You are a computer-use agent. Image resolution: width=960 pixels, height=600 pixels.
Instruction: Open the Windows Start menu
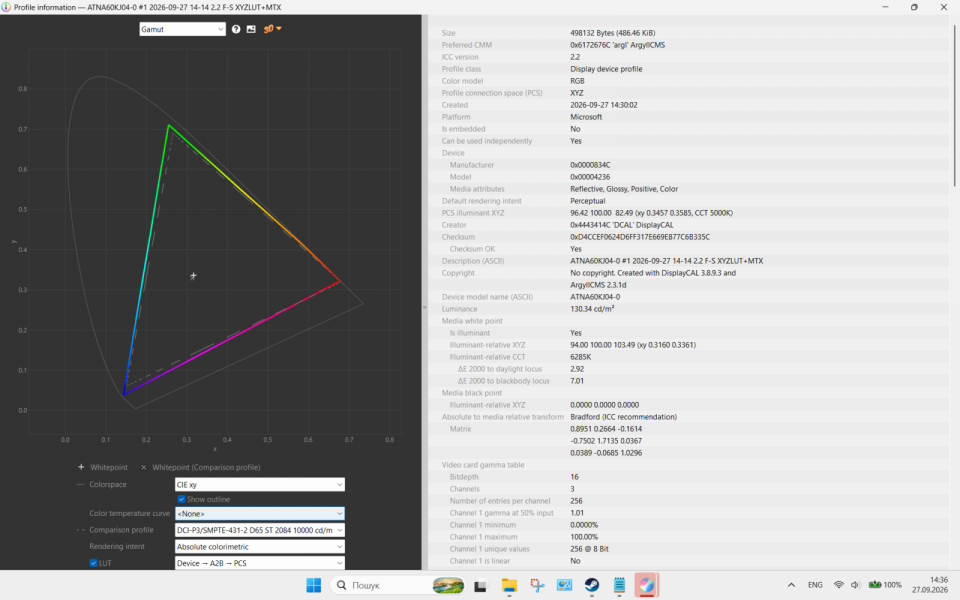[x=313, y=585]
